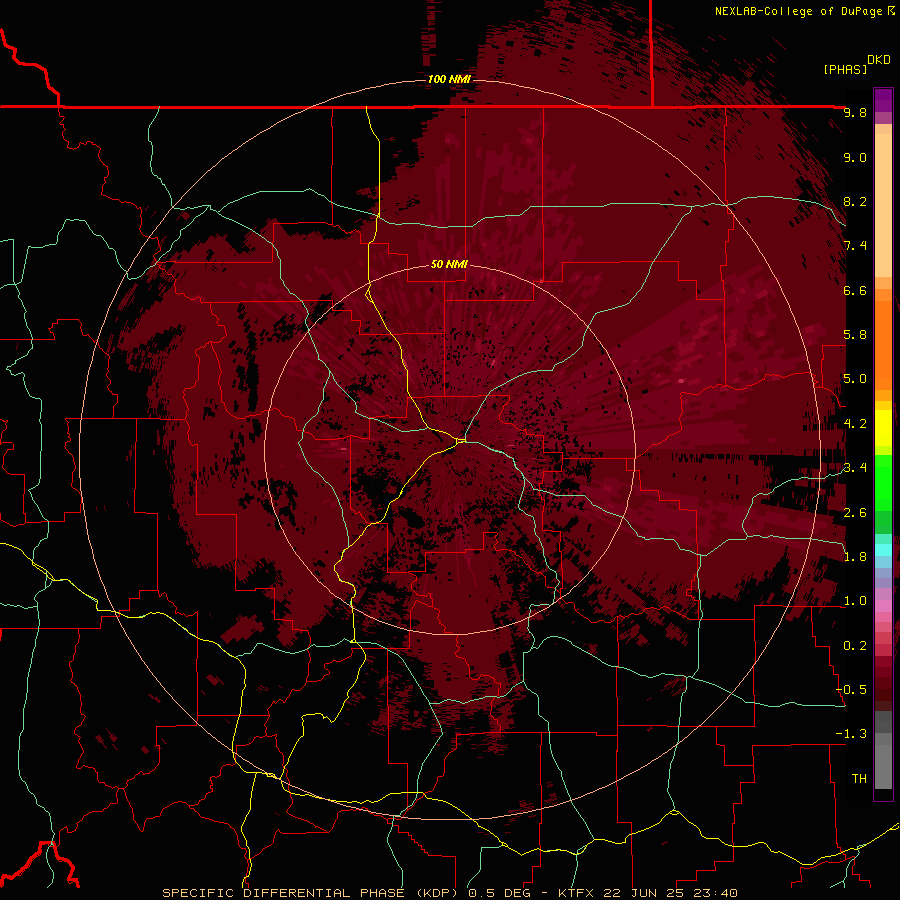Click the 2.6 legend value
Viewport: 900px width, 900px height.
(855, 513)
